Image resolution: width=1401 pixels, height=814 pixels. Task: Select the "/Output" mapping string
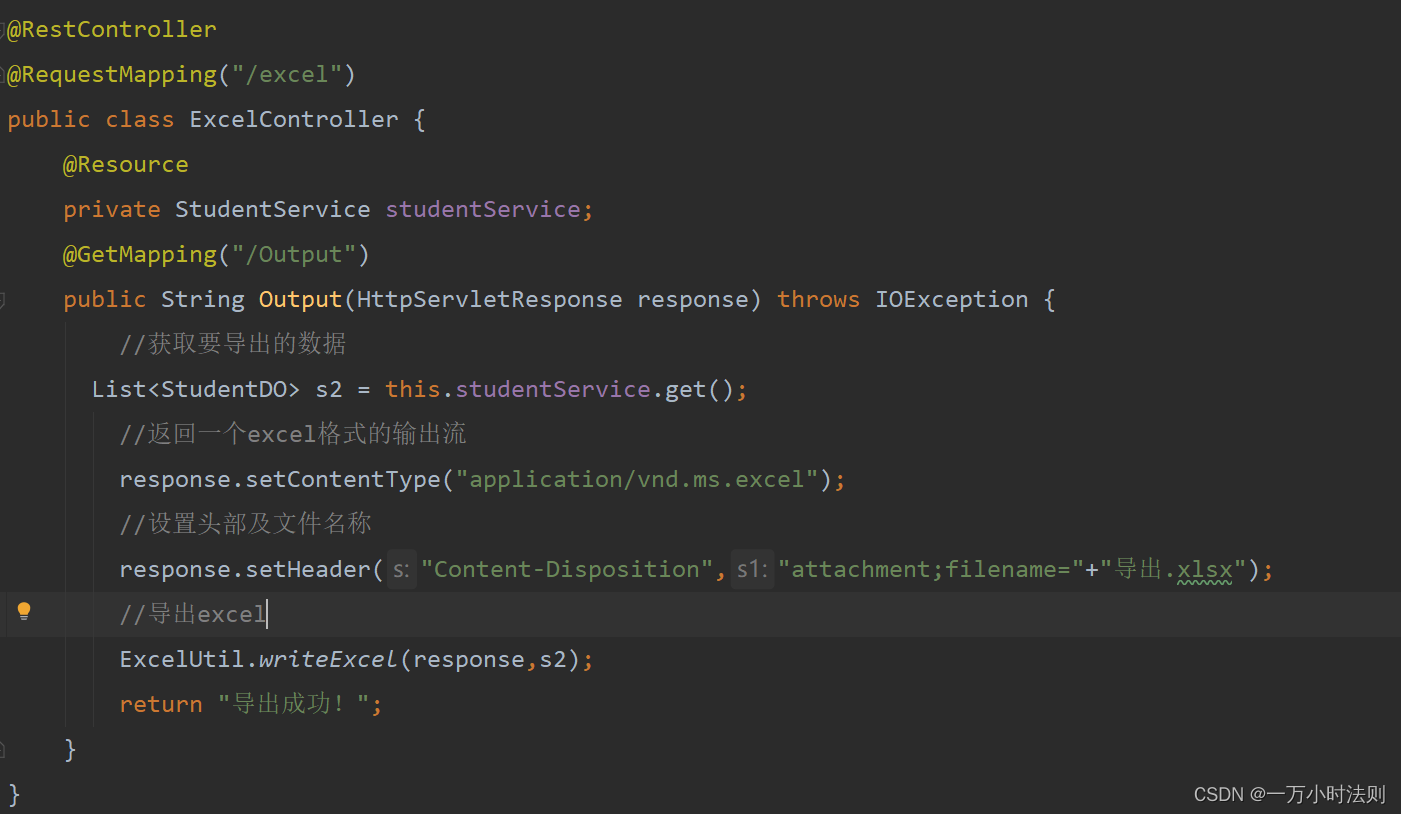(x=294, y=254)
